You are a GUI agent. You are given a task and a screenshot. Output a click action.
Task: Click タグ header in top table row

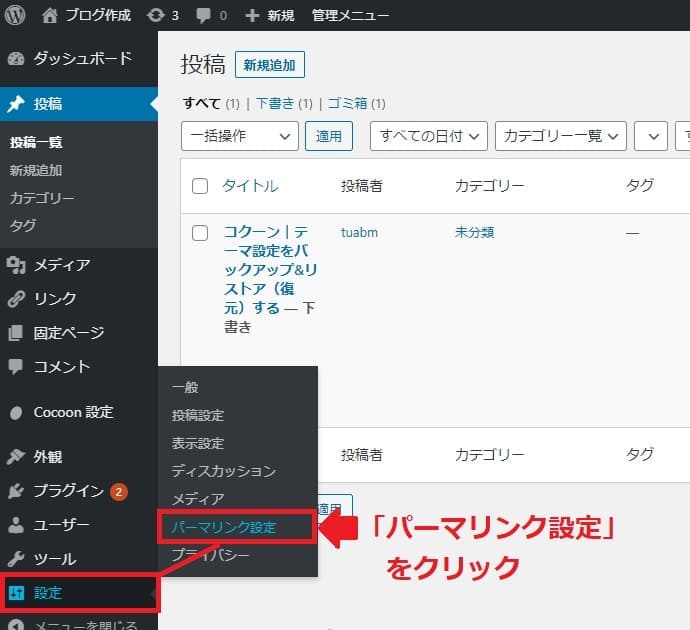click(x=639, y=186)
